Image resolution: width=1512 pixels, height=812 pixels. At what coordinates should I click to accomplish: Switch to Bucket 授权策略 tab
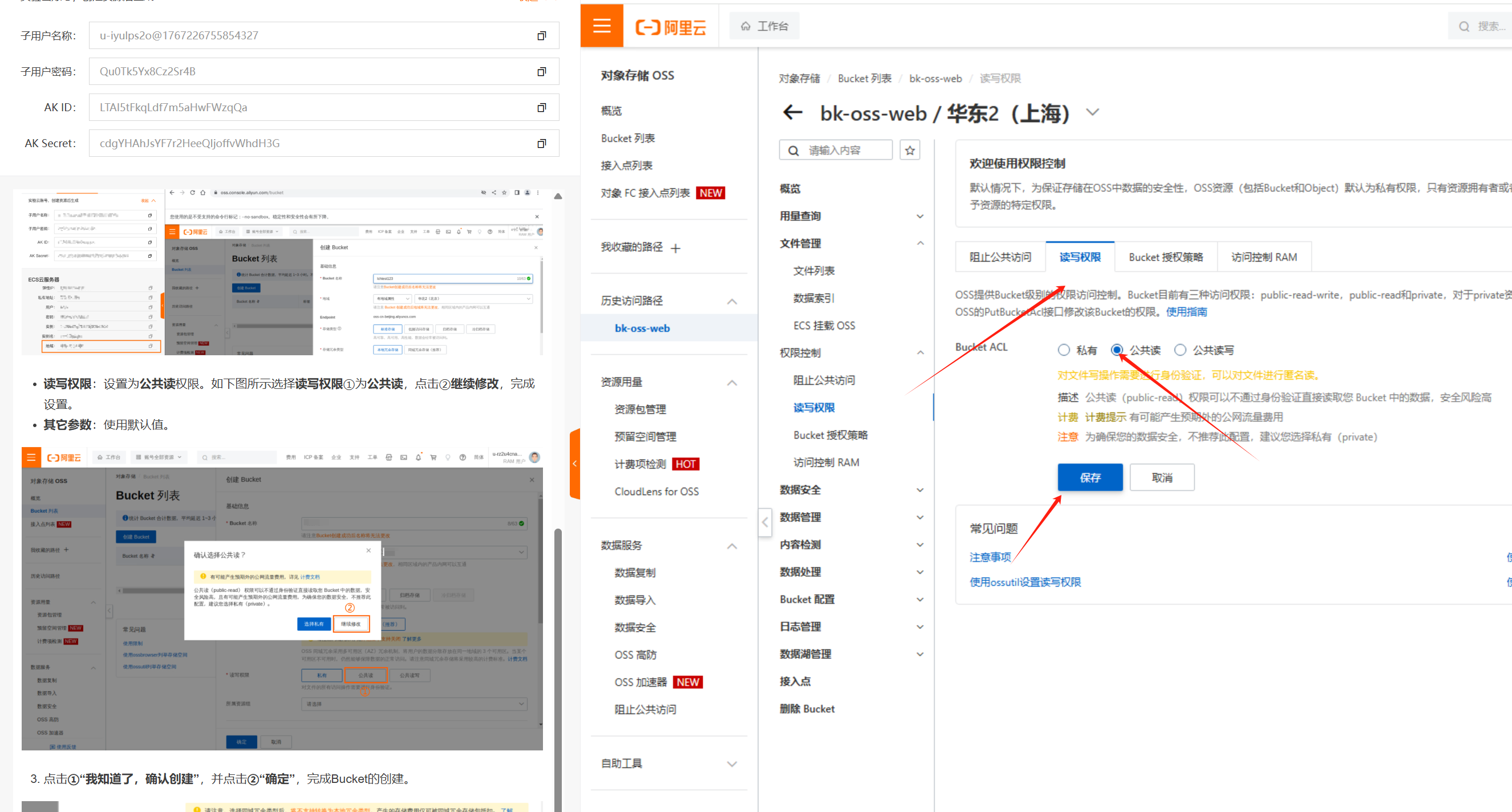[x=1165, y=257]
